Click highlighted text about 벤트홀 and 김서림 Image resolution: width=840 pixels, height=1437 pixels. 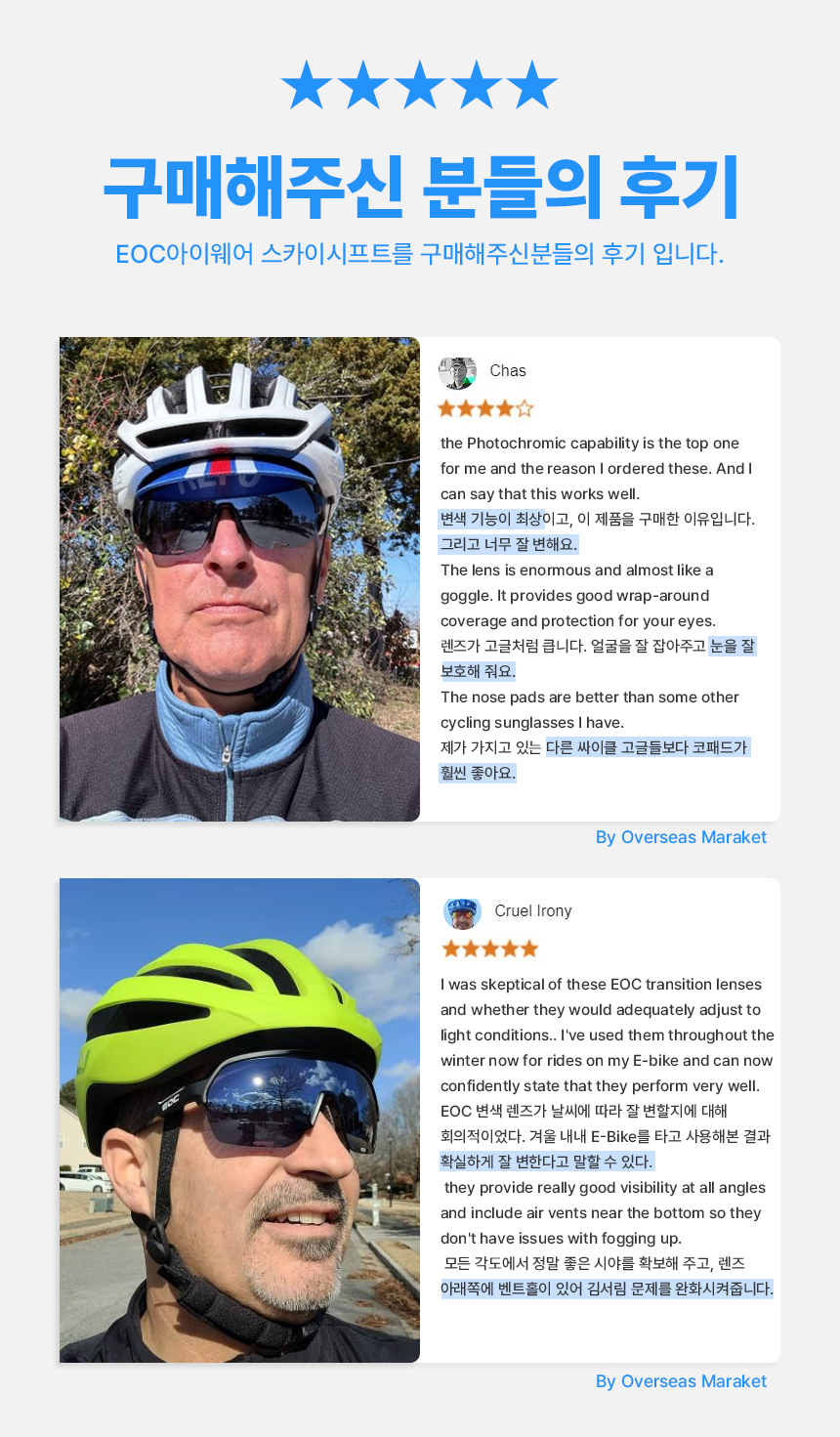pyautogui.click(x=607, y=1289)
